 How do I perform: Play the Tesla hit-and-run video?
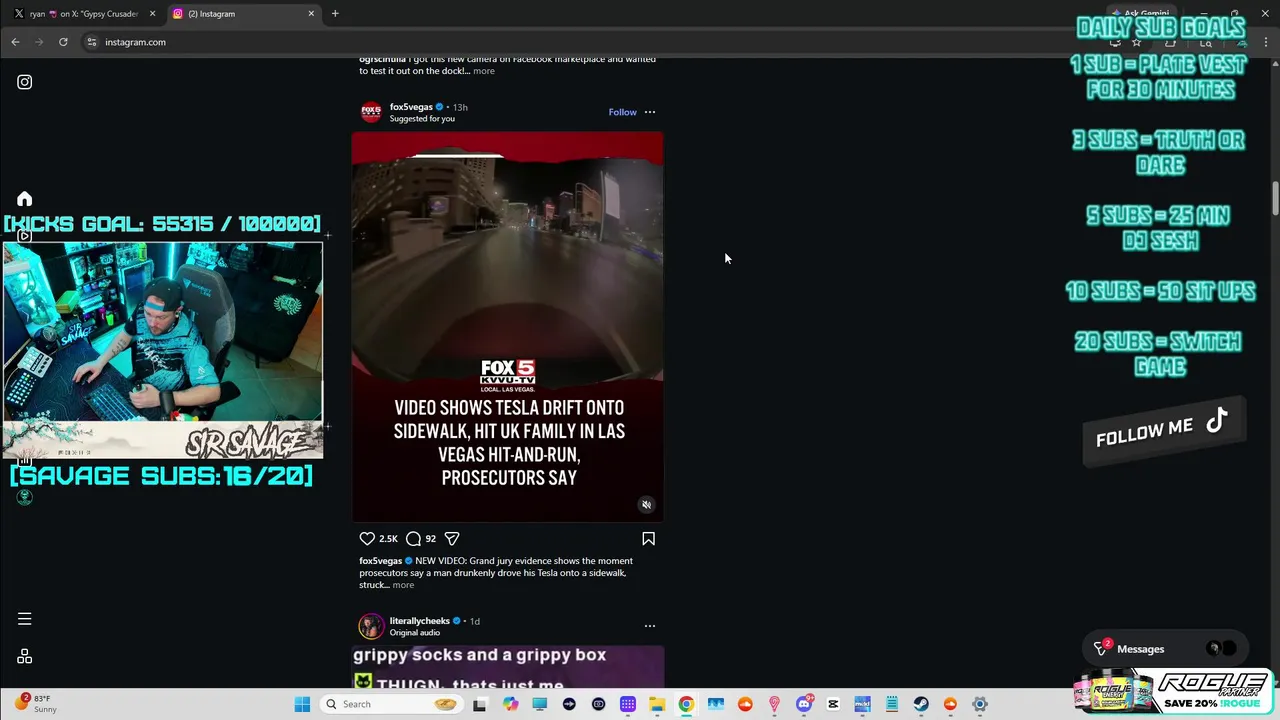coord(507,327)
